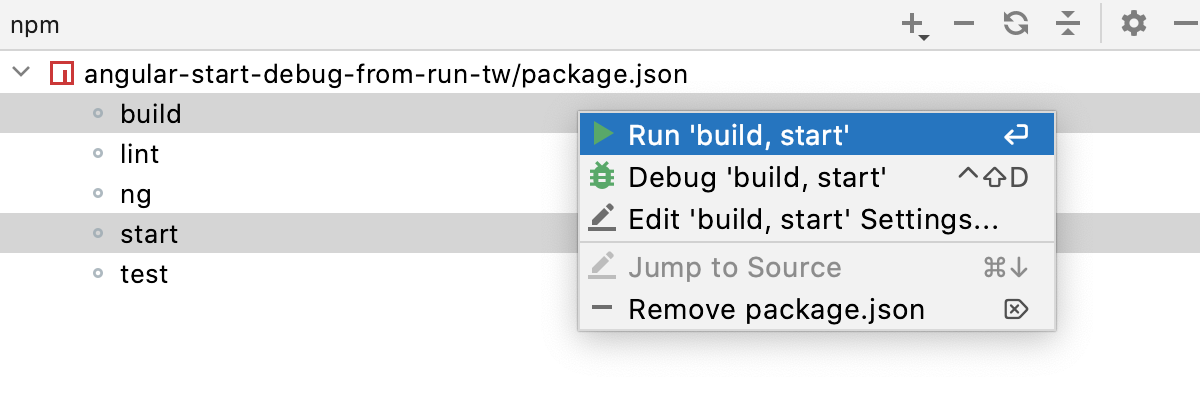Click the pencil Edit Settings icon

pyautogui.click(x=602, y=218)
